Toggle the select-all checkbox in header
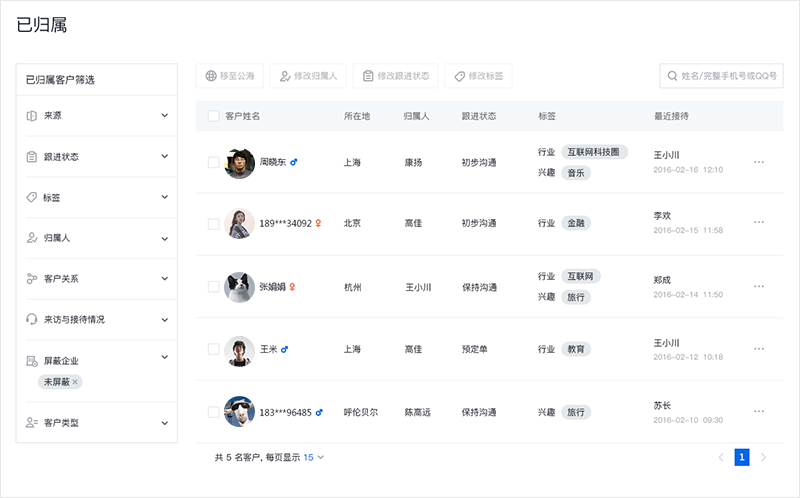 213,116
